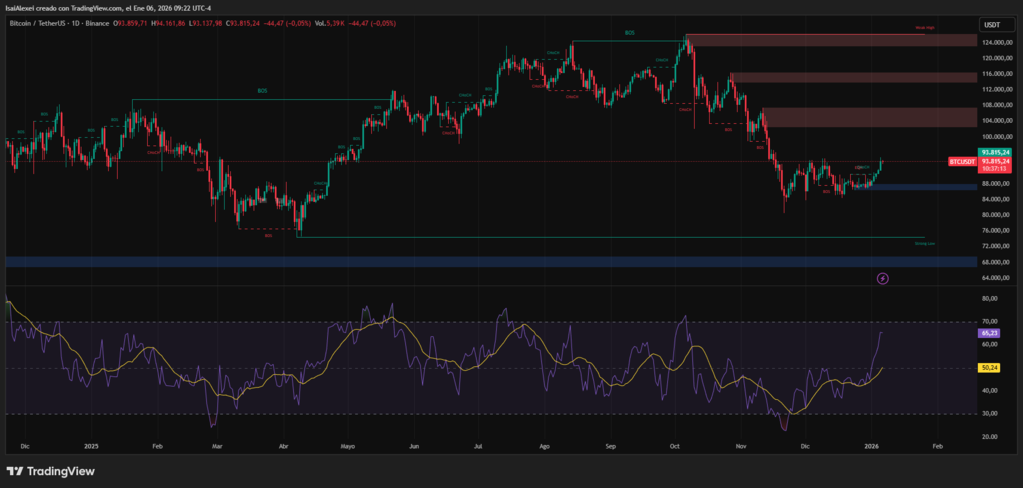This screenshot has width=1023, height=488.
Task: Click the red BTCUSDT symbol label
Action: click(x=963, y=161)
